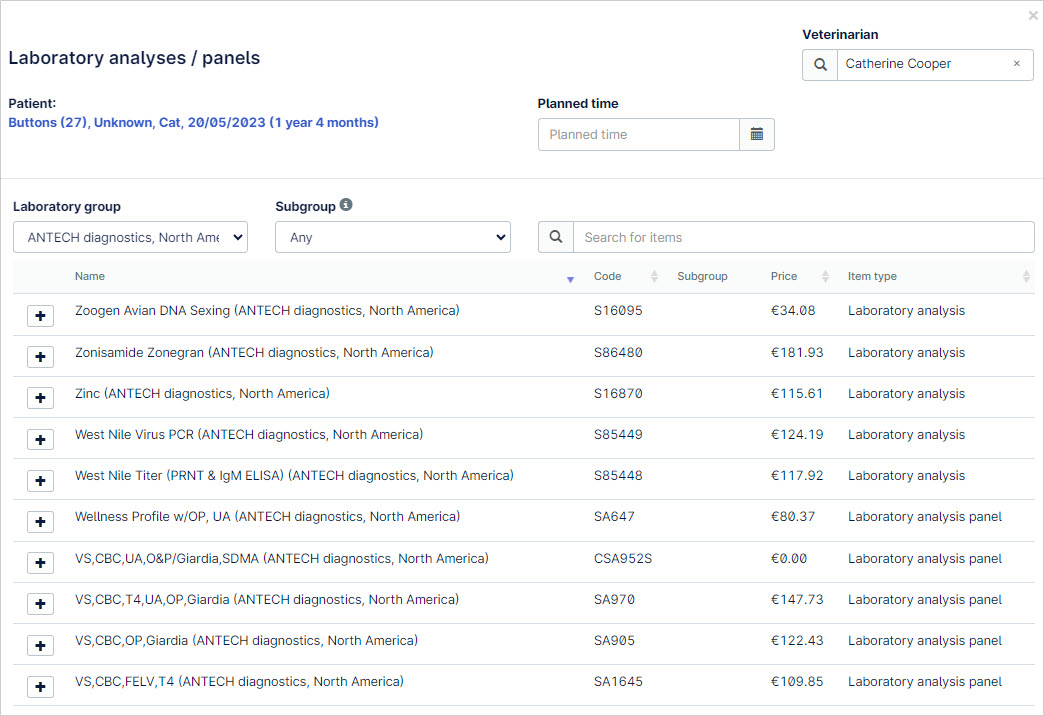The height and width of the screenshot is (716, 1044).
Task: Click Wellness Profile w/OP, UA name
Action: (x=267, y=517)
